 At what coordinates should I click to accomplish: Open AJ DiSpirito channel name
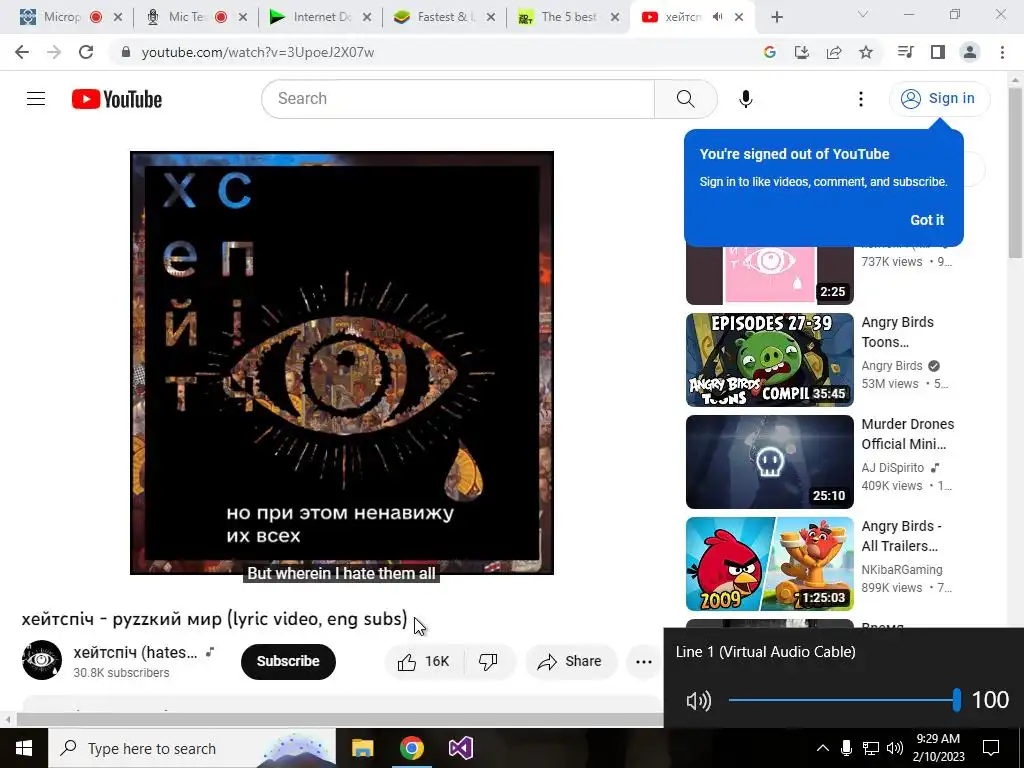892,468
